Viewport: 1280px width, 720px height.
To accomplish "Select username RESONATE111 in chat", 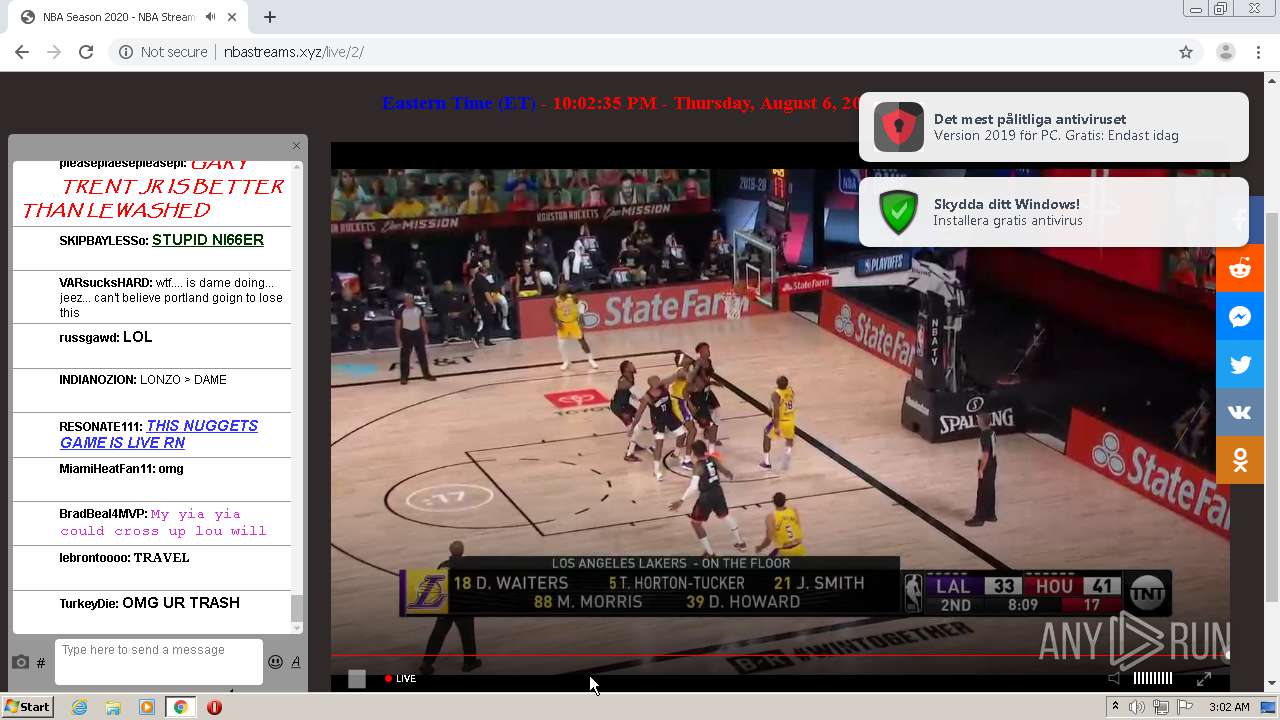I will click(x=102, y=427).
